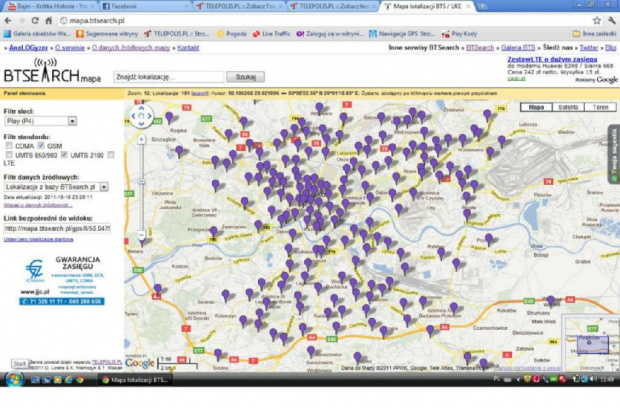Open the Kontakt link
The height and width of the screenshot is (408, 620).
tap(188, 47)
